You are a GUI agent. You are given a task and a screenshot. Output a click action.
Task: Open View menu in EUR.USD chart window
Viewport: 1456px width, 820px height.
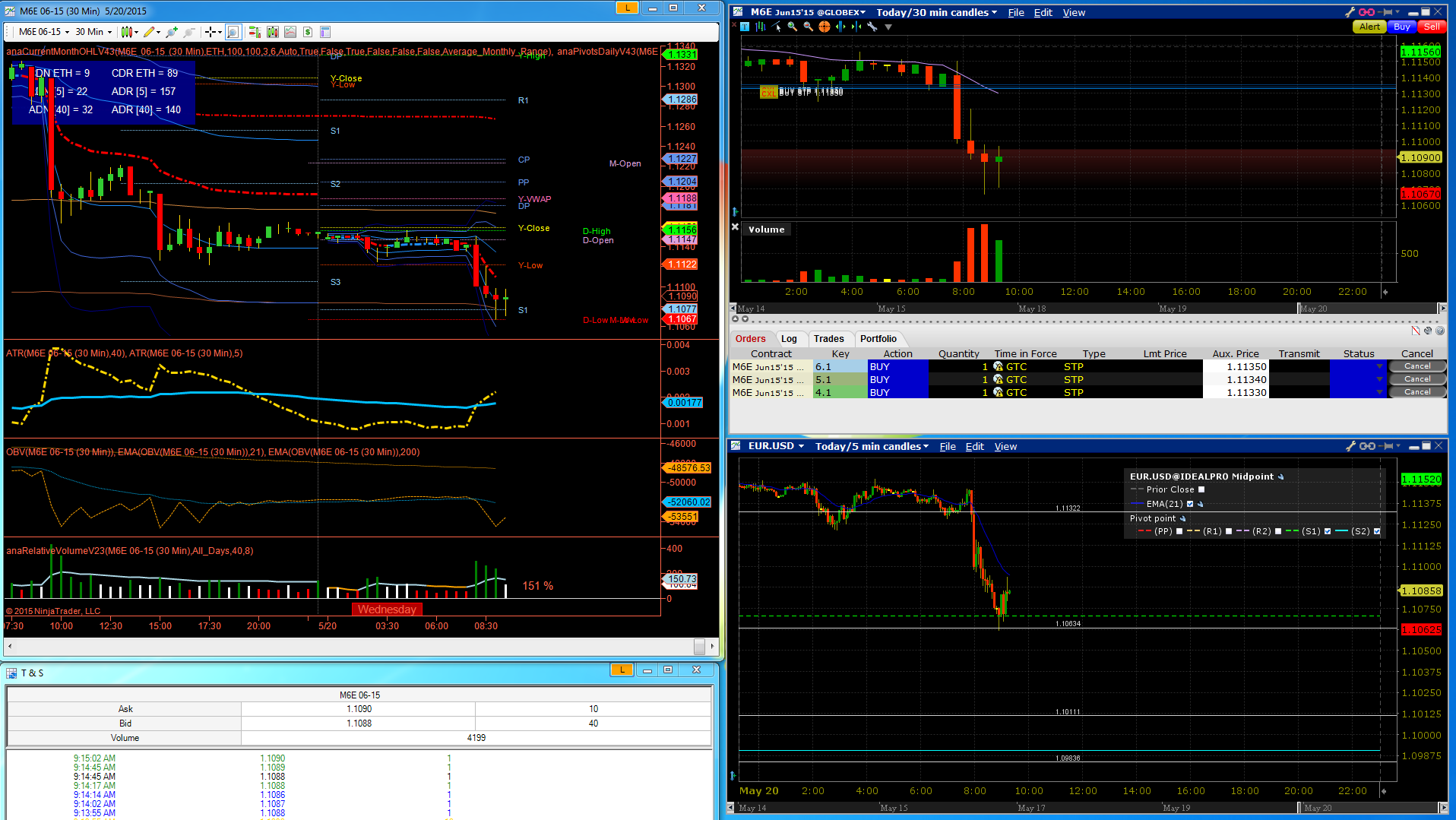(x=1005, y=446)
